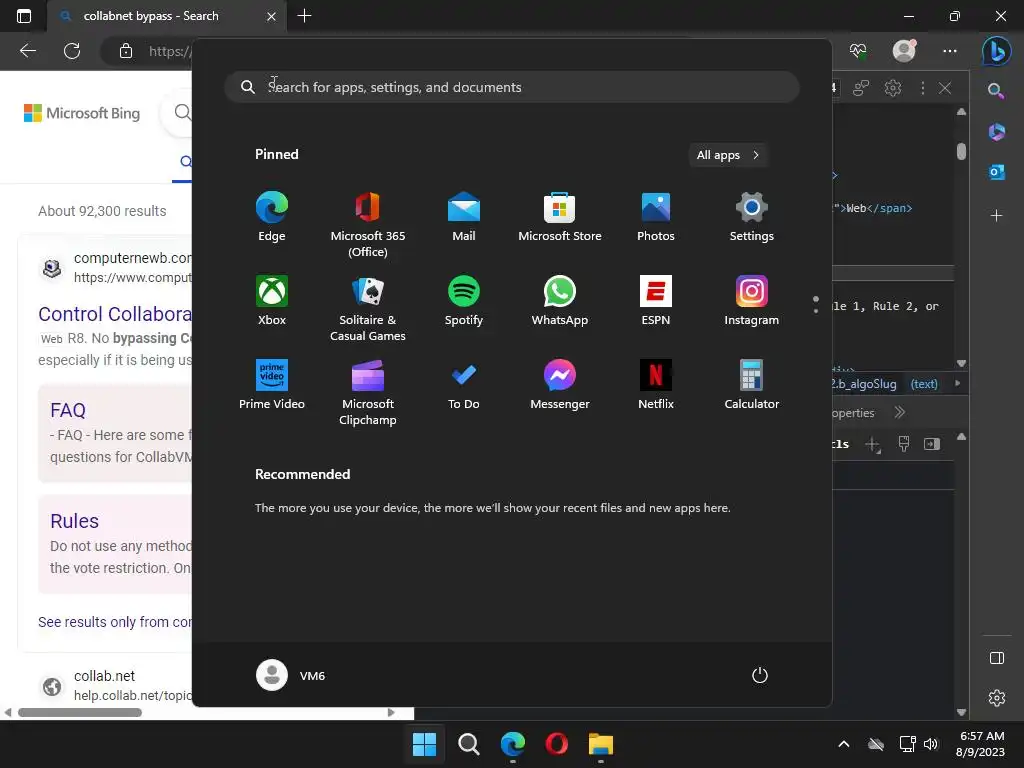Open the VM6 user account menu

[x=291, y=675]
